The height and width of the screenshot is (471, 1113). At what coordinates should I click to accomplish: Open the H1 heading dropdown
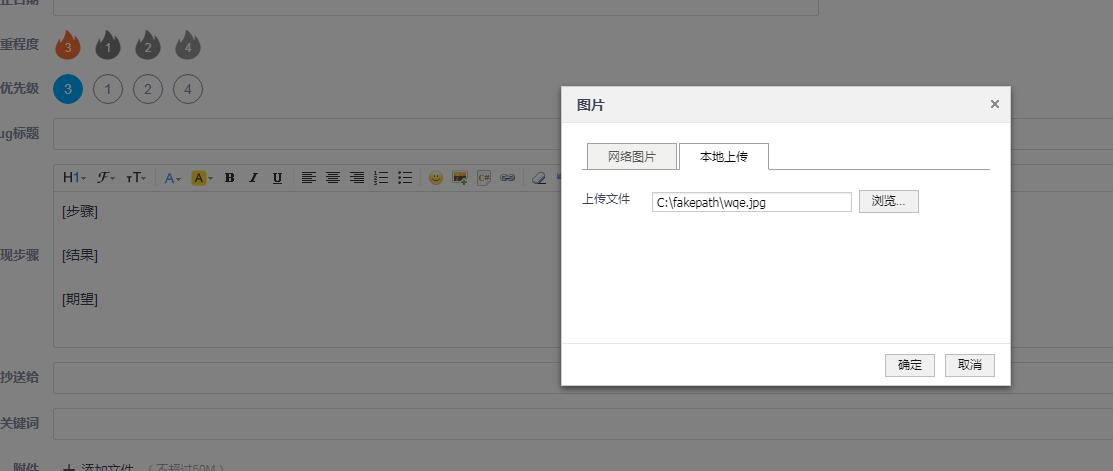coord(75,178)
